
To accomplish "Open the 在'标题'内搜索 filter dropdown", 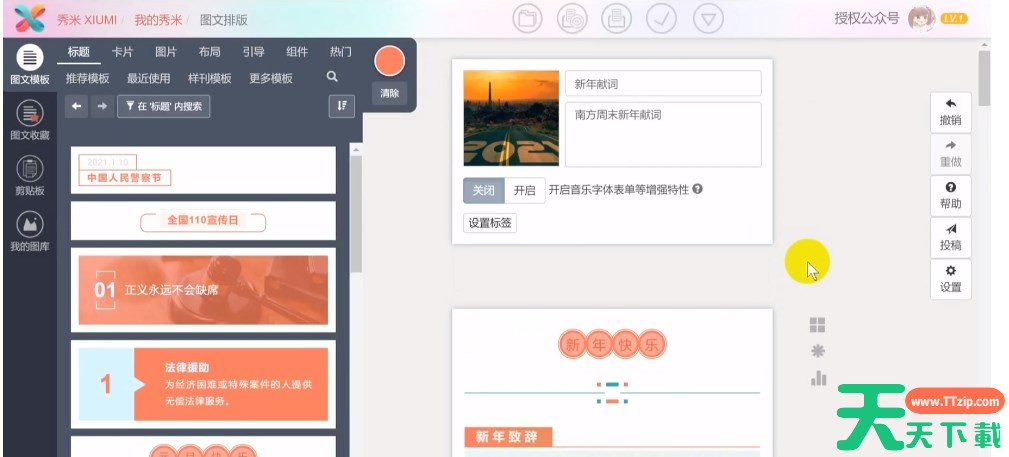I will (x=164, y=106).
